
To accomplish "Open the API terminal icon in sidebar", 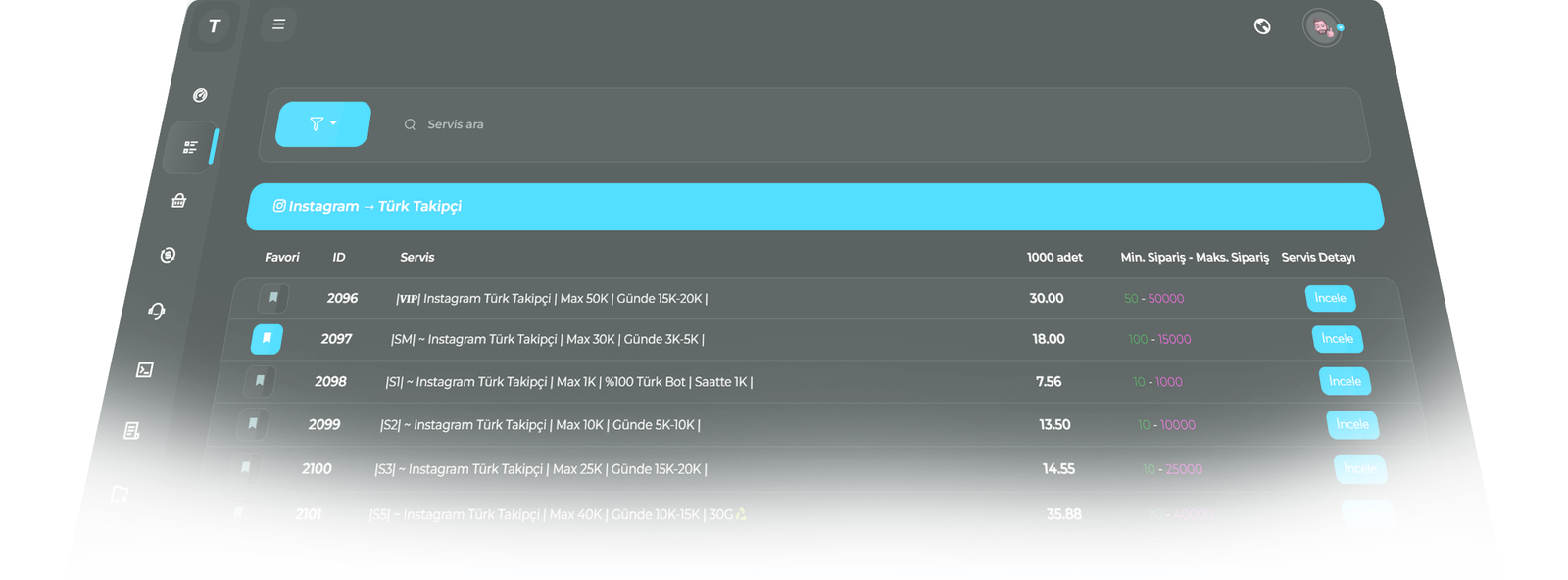I will tap(144, 369).
